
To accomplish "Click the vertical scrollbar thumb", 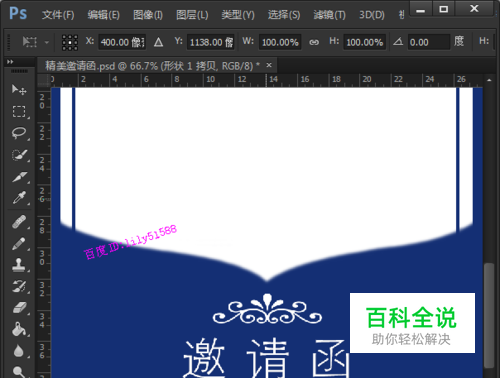I will click(489, 315).
